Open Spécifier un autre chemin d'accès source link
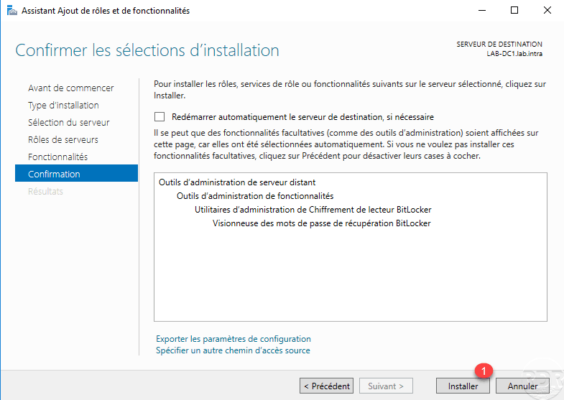The height and width of the screenshot is (400, 564). point(233,350)
